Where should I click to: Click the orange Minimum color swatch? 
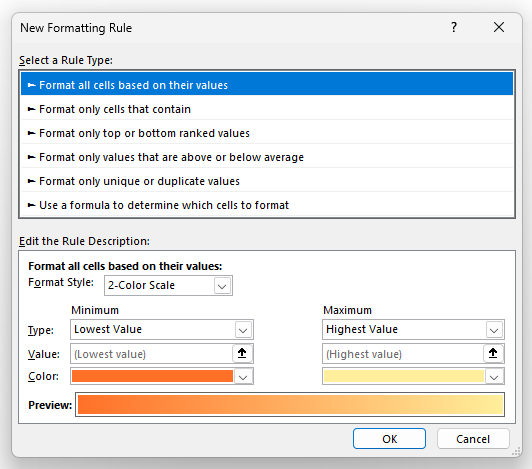pos(152,376)
